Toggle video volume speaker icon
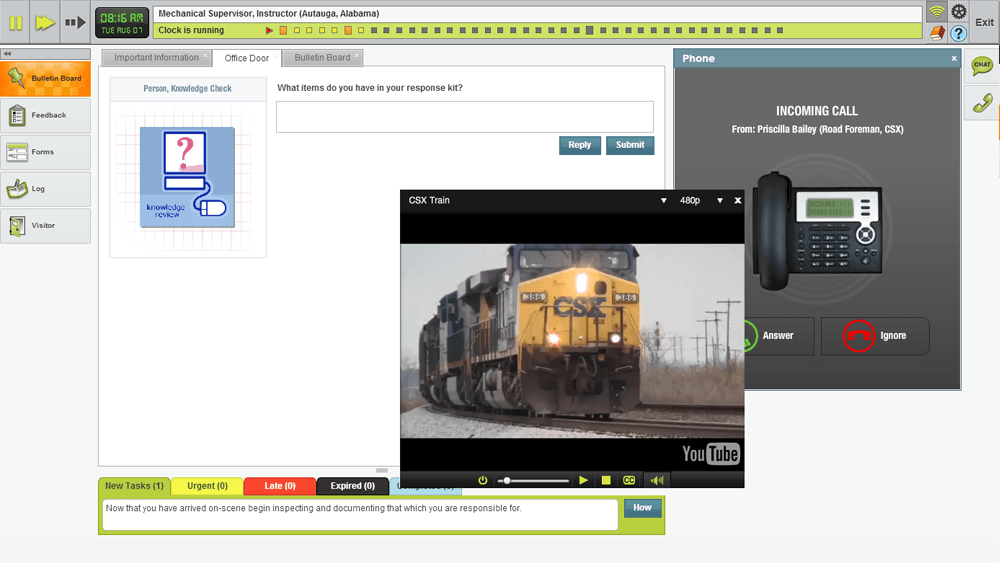Viewport: 1000px width, 563px height. (657, 480)
